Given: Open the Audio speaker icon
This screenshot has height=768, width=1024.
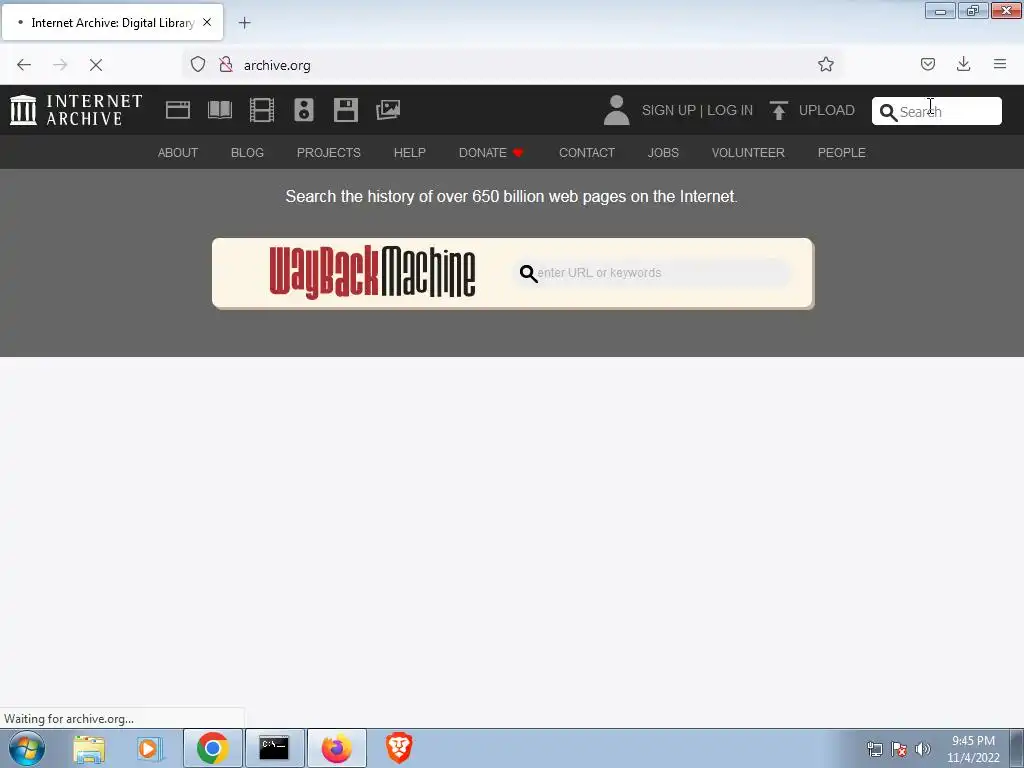Looking at the screenshot, I should pyautogui.click(x=304, y=110).
